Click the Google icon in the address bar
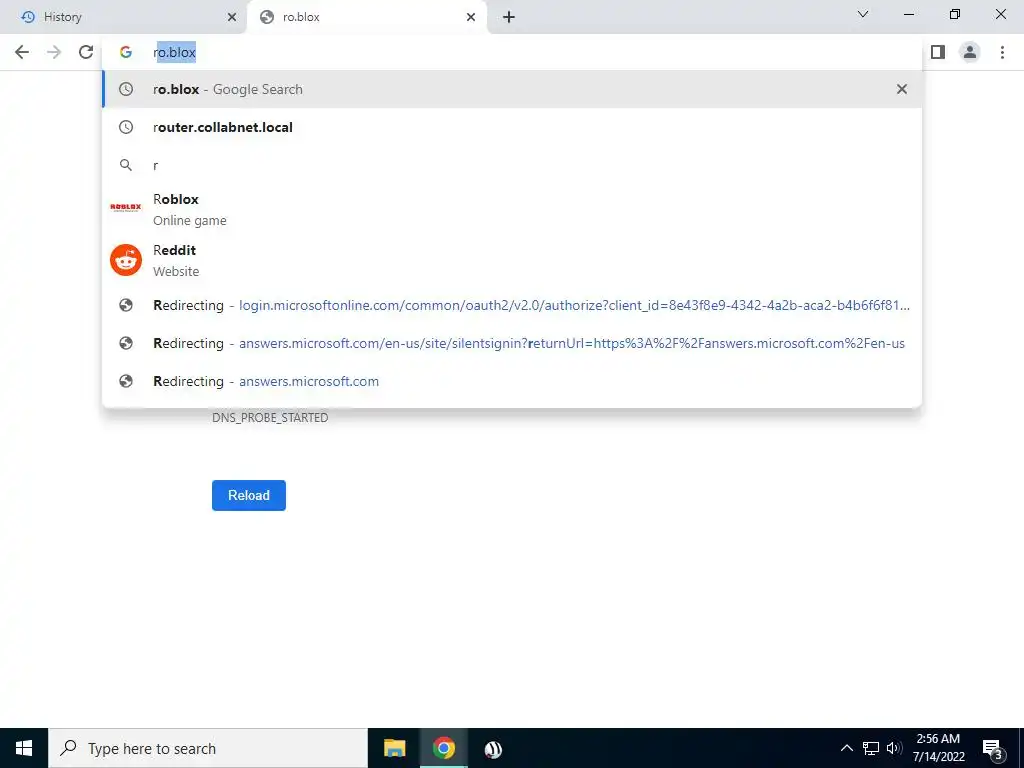The width and height of the screenshot is (1024, 768). pos(126,52)
